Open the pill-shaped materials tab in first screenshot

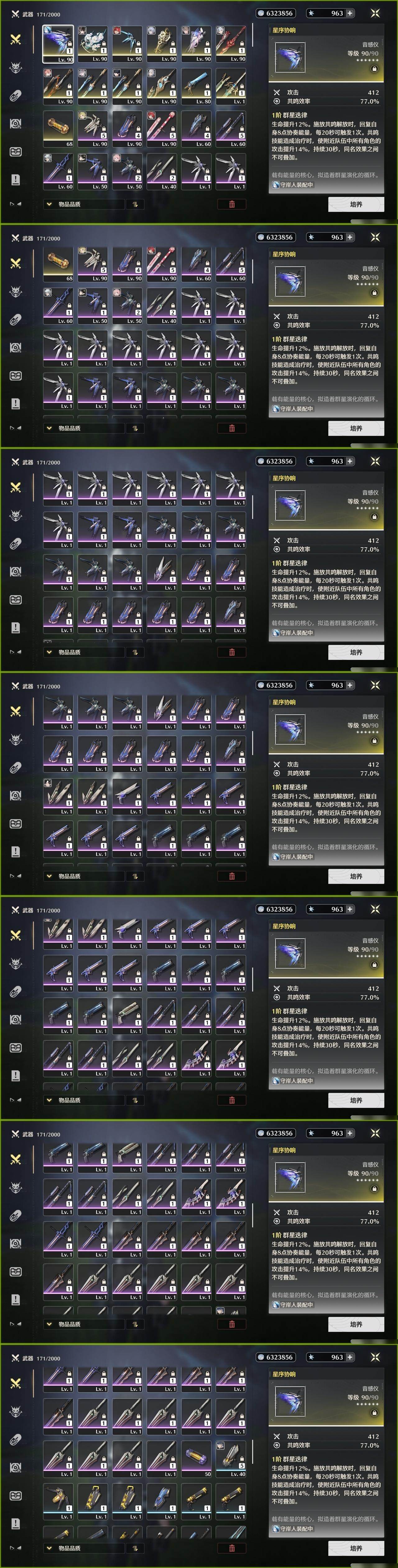click(16, 95)
